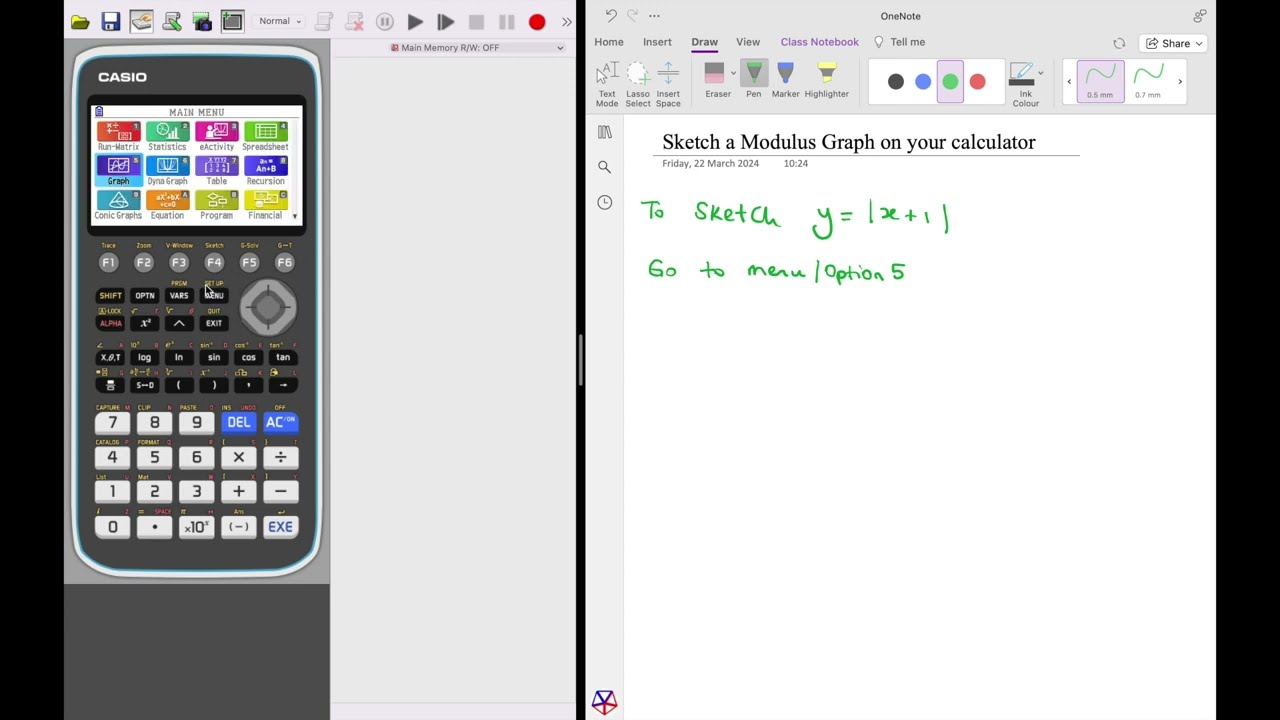Open the Ink Colour picker
Viewport: 1280px width, 720px height.
point(1025,85)
